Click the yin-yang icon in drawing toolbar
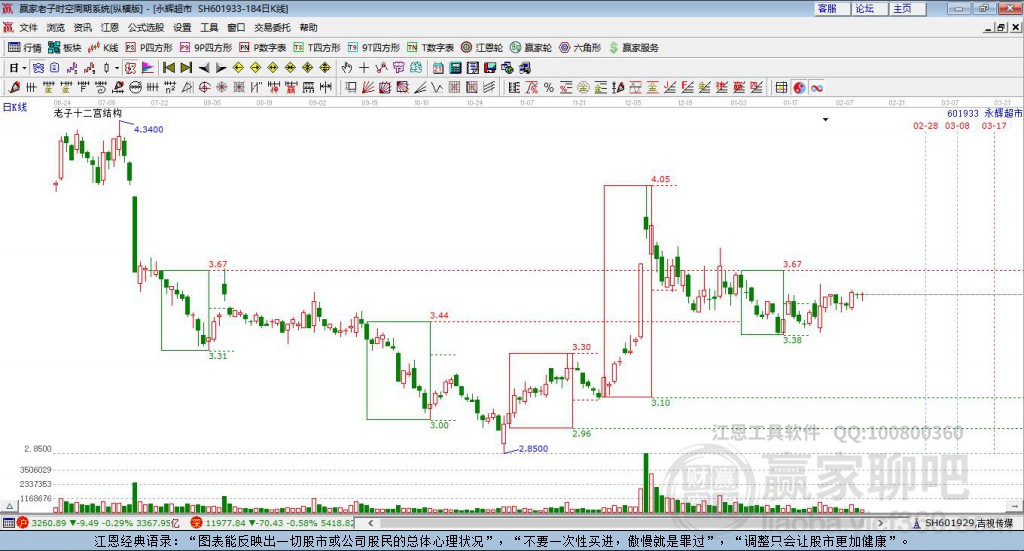Image resolution: width=1024 pixels, height=551 pixels. coord(799,88)
